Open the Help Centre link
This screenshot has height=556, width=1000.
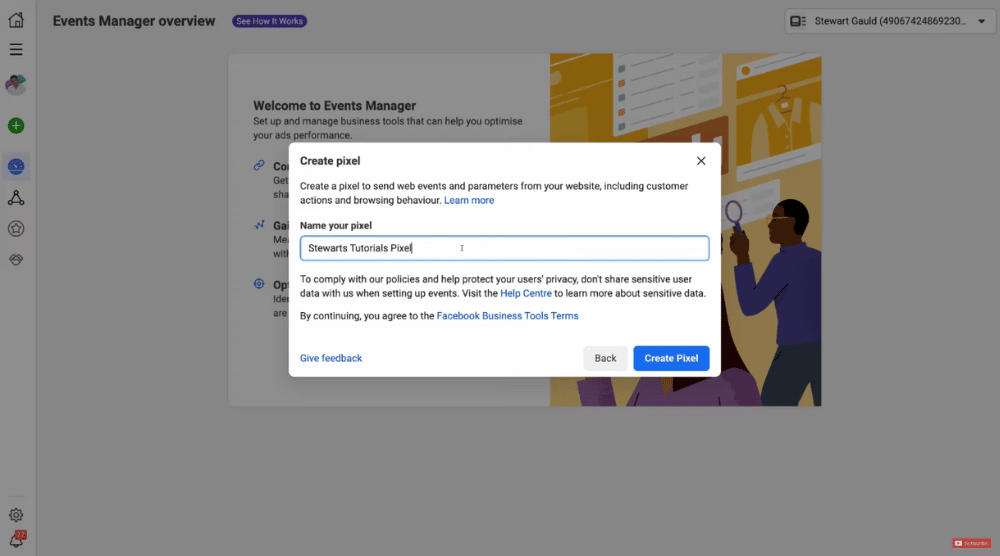tap(526, 293)
